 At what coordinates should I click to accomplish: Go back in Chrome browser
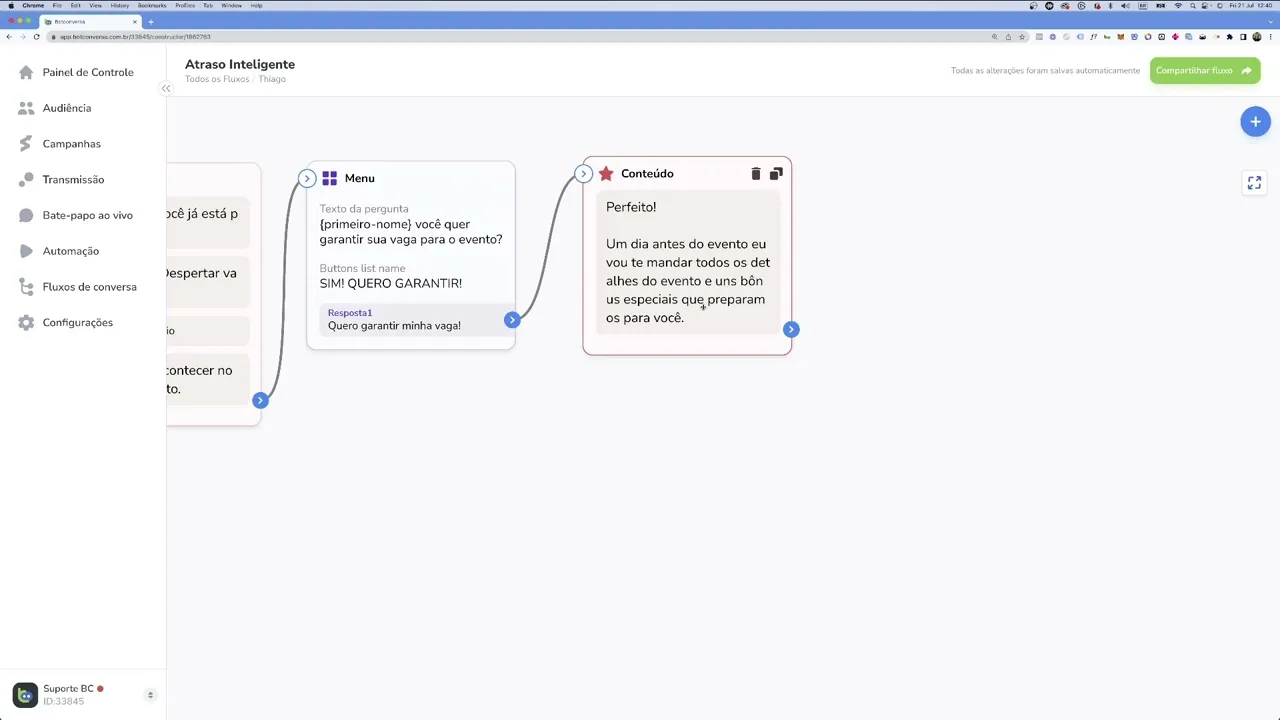pos(9,37)
